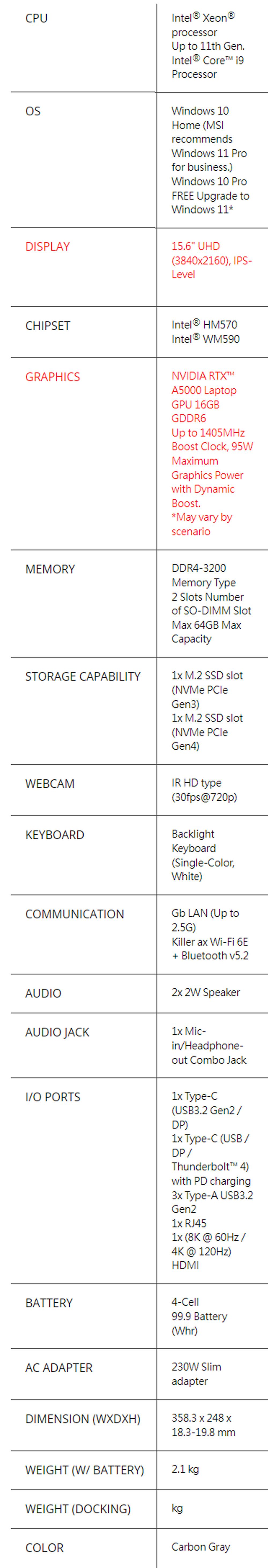Click the Carbon Gray color value
The image size is (268, 1568).
point(201,1547)
